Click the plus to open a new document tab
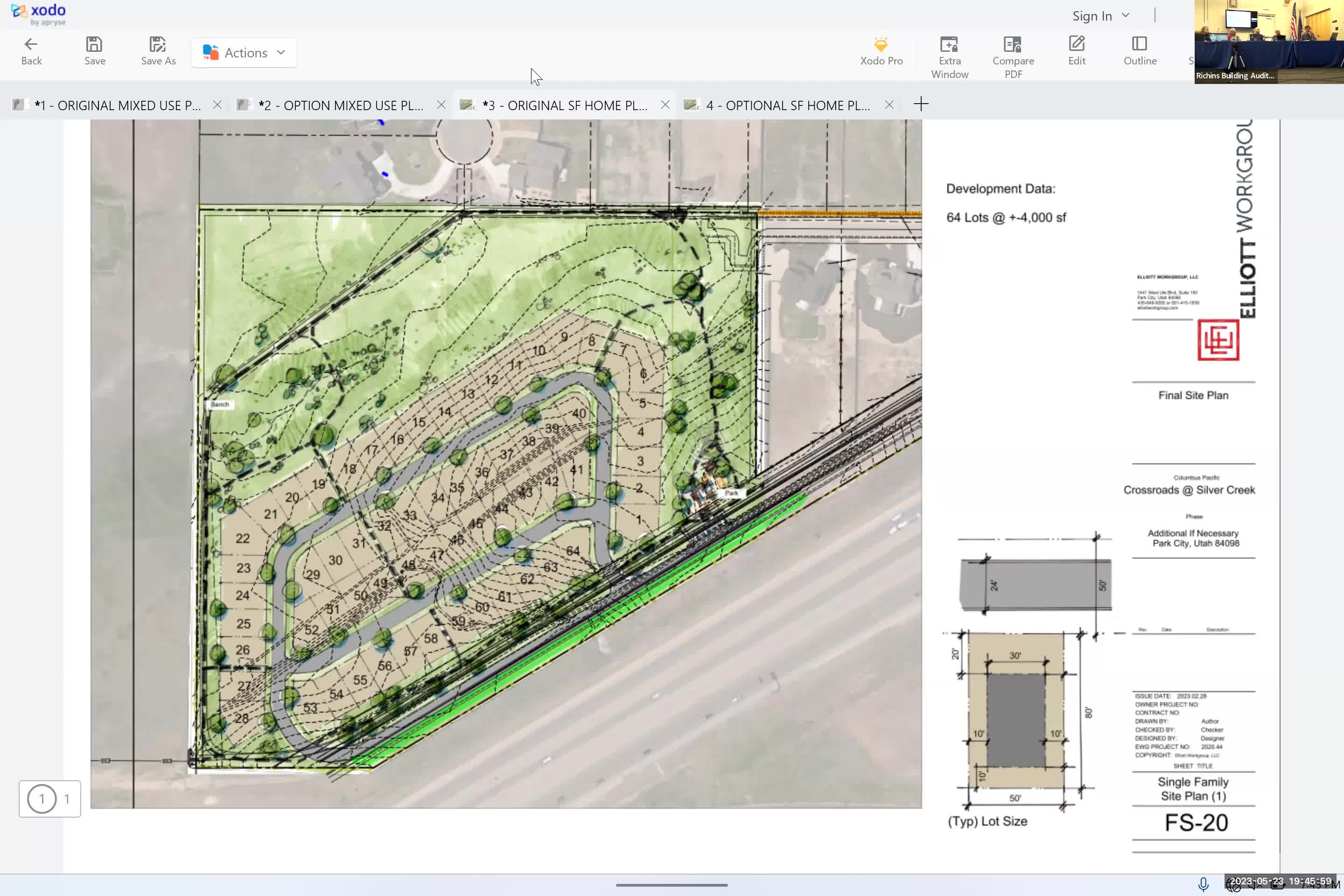 (x=921, y=104)
